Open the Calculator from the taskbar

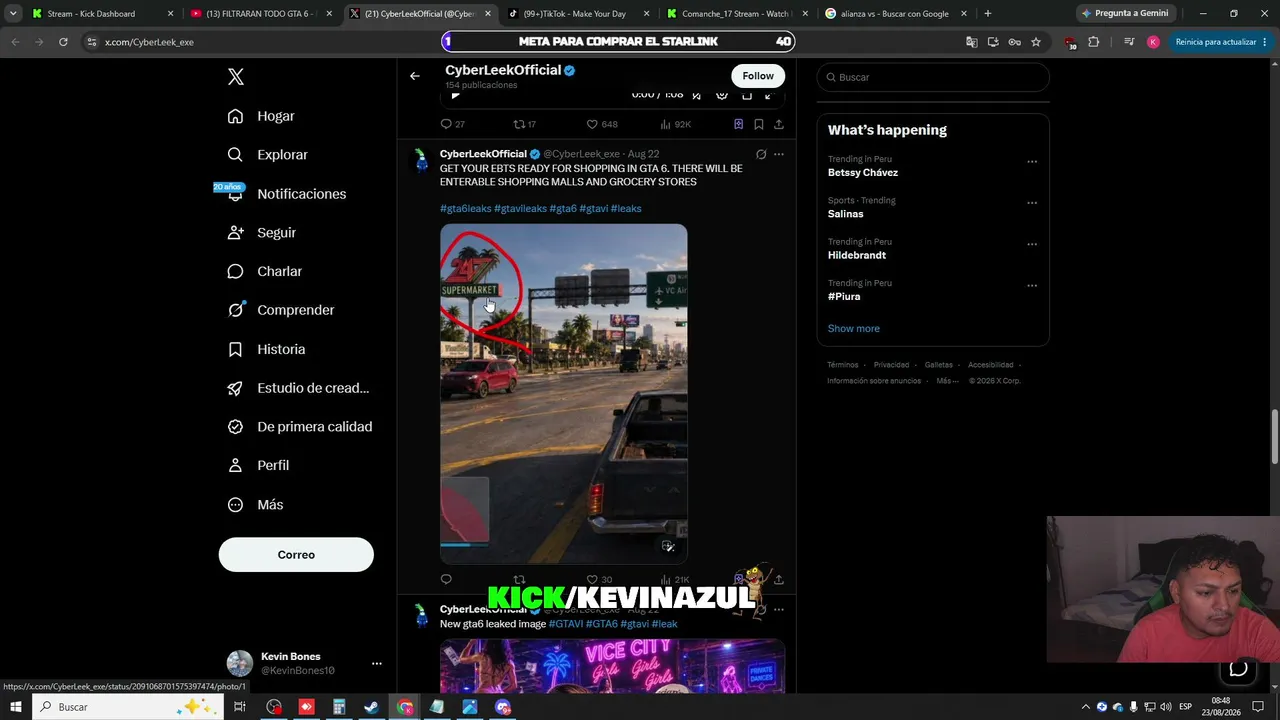tap(339, 707)
